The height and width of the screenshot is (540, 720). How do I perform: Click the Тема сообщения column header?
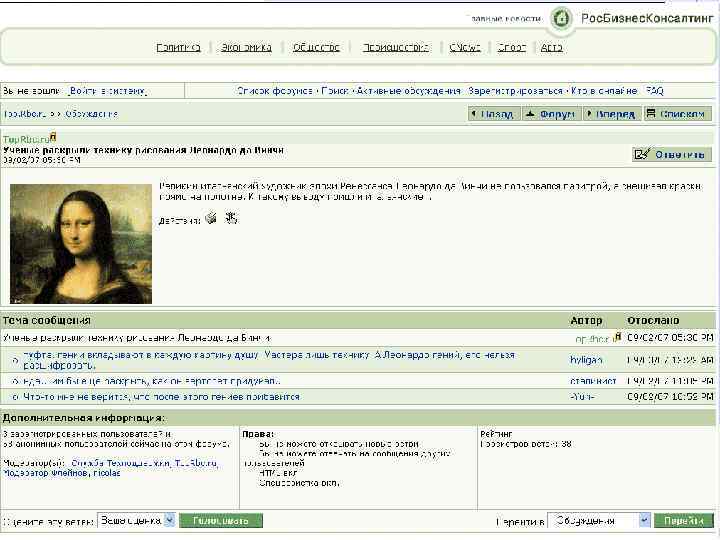coord(47,320)
